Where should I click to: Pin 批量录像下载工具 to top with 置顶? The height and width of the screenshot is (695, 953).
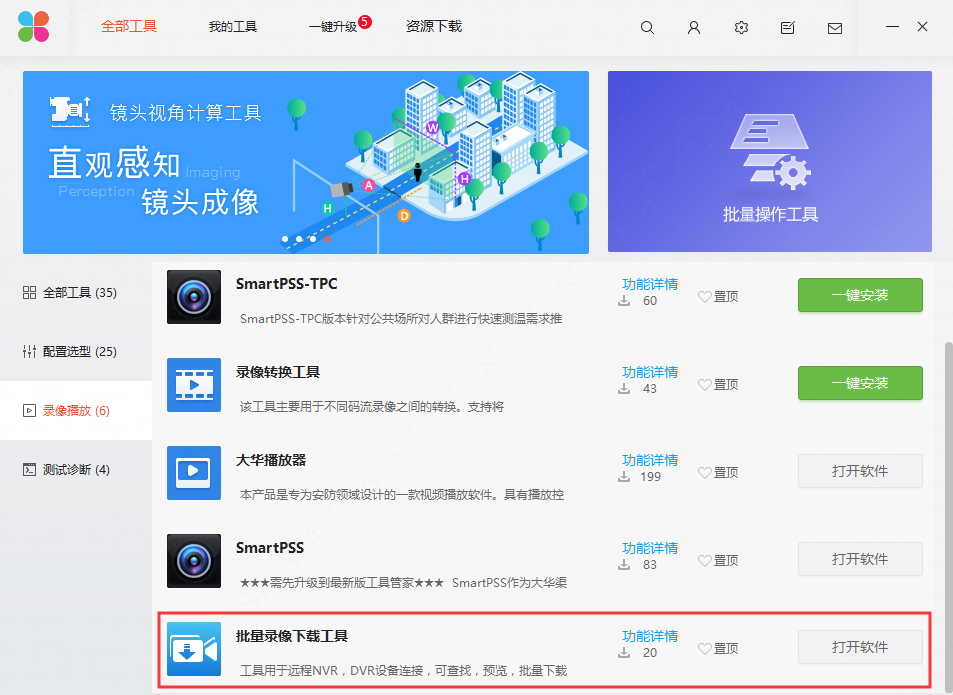point(718,649)
